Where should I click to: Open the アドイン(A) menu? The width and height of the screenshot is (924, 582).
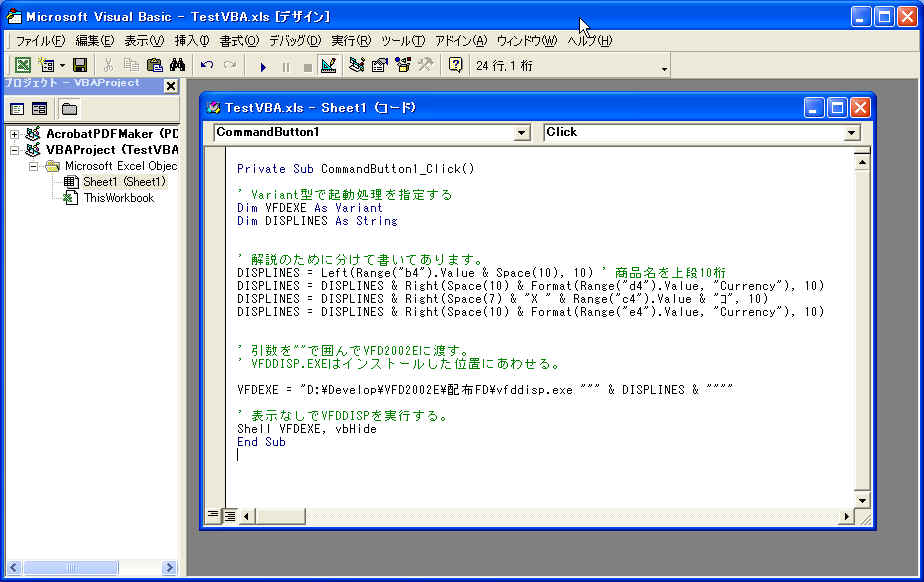[461, 41]
